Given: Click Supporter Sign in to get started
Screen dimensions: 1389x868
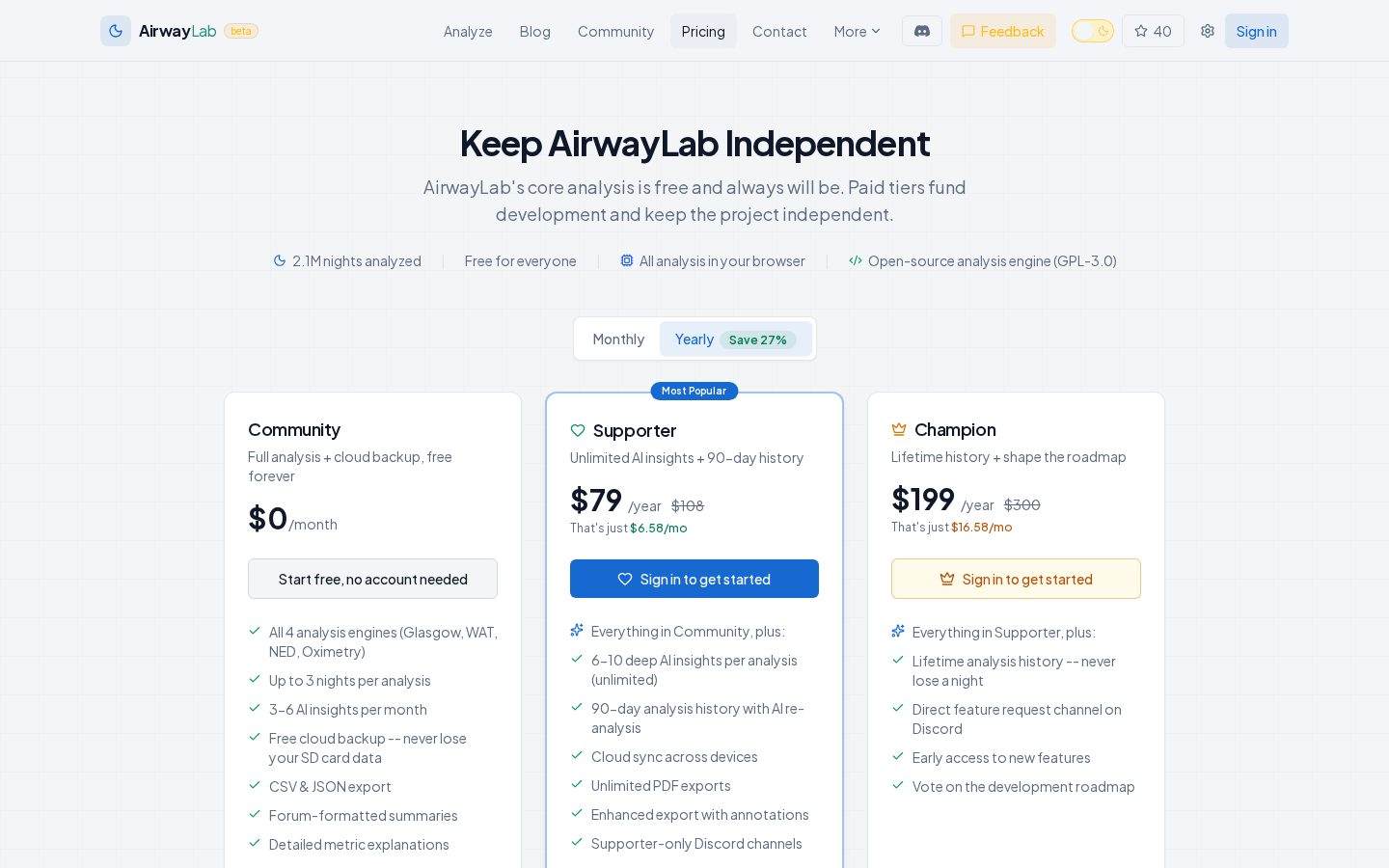Looking at the screenshot, I should pyautogui.click(x=694, y=579).
